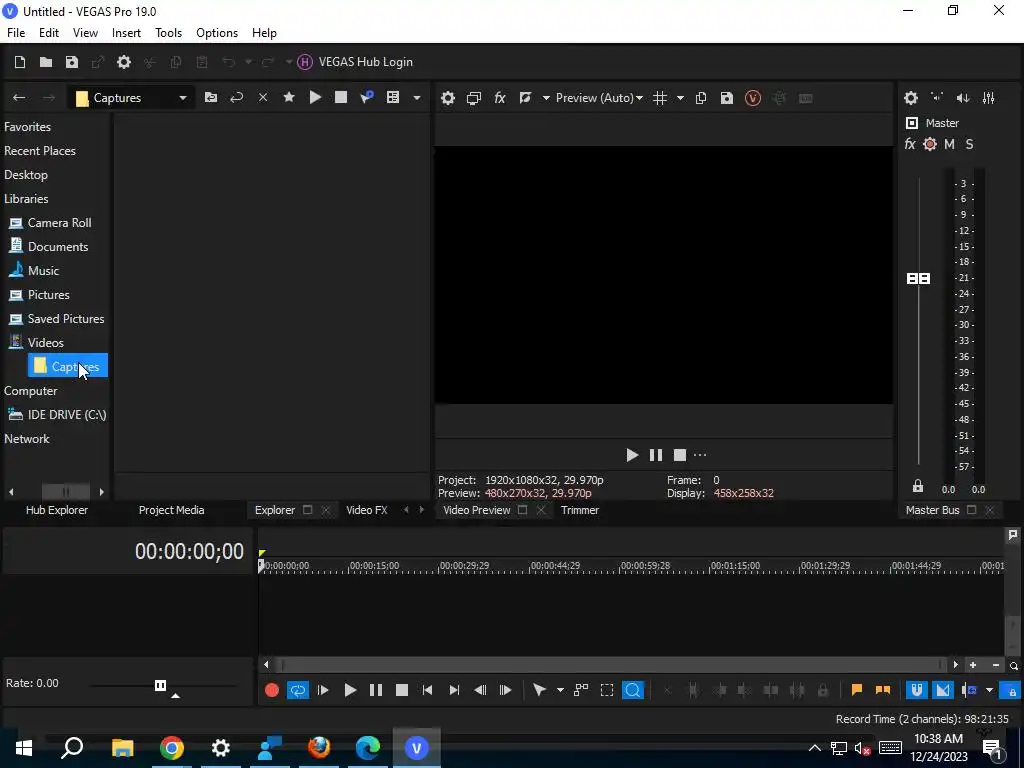Viewport: 1024px width, 768px height.
Task: Open Master Bus audio properties gear
Action: pyautogui.click(x=911, y=98)
